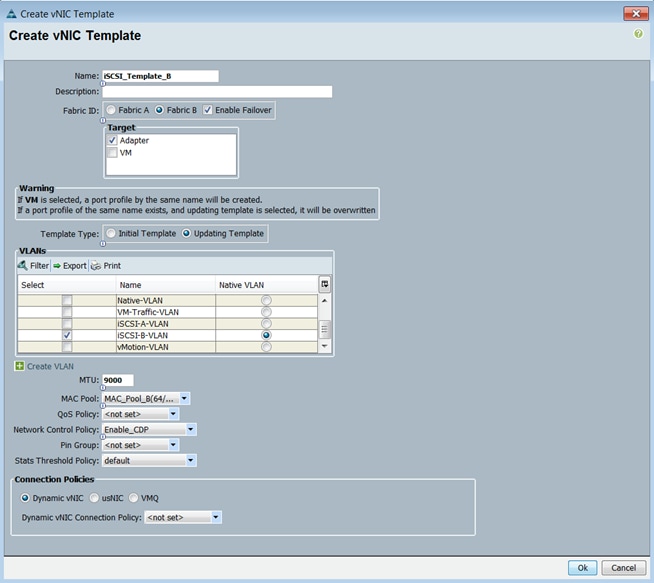Select the vMotion-VLAN row checkbox

tap(67, 347)
